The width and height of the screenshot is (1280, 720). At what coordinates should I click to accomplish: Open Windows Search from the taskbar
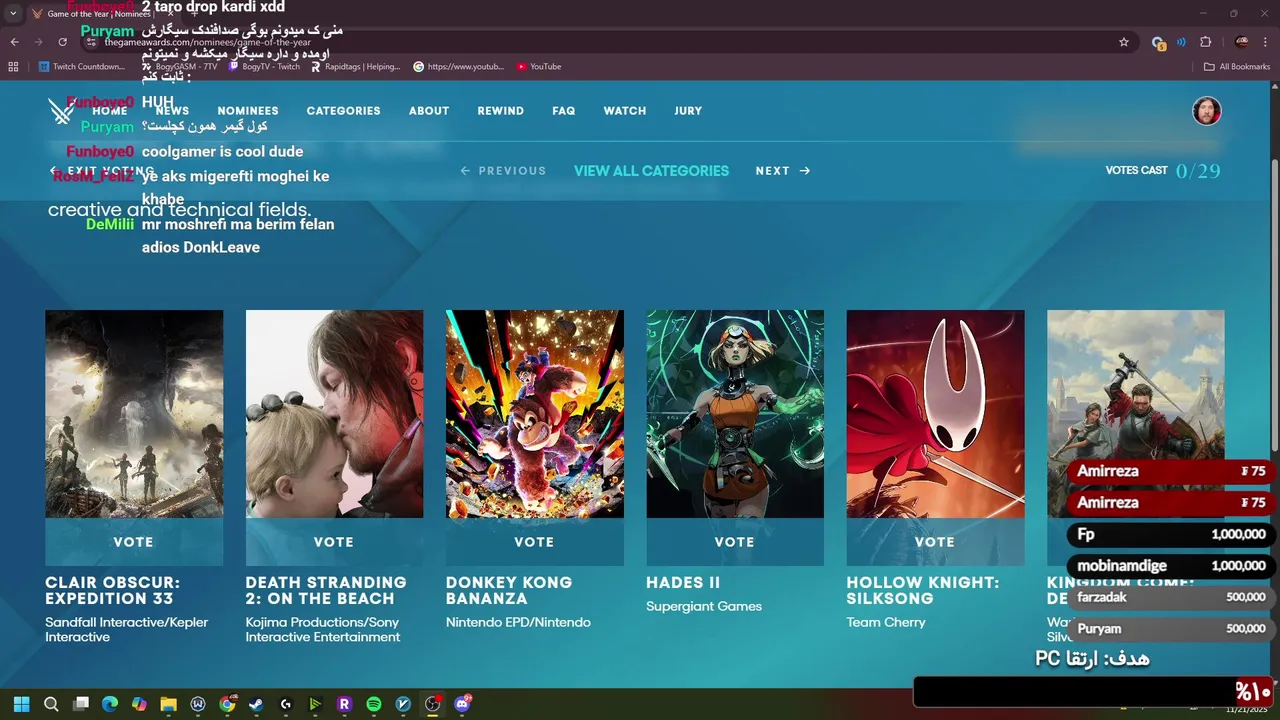[51, 704]
